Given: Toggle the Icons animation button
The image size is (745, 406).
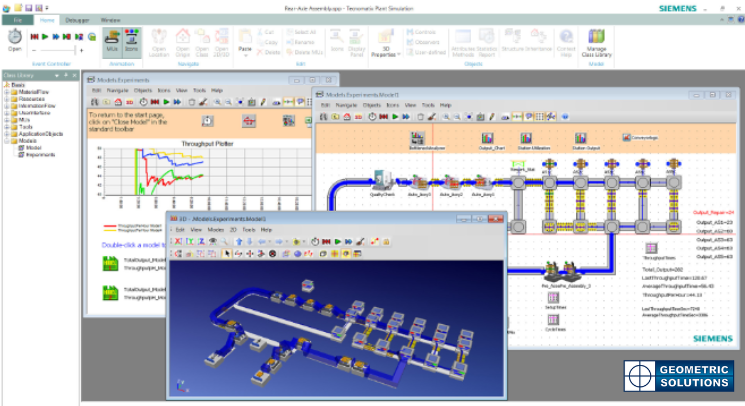Looking at the screenshot, I should pos(131,41).
